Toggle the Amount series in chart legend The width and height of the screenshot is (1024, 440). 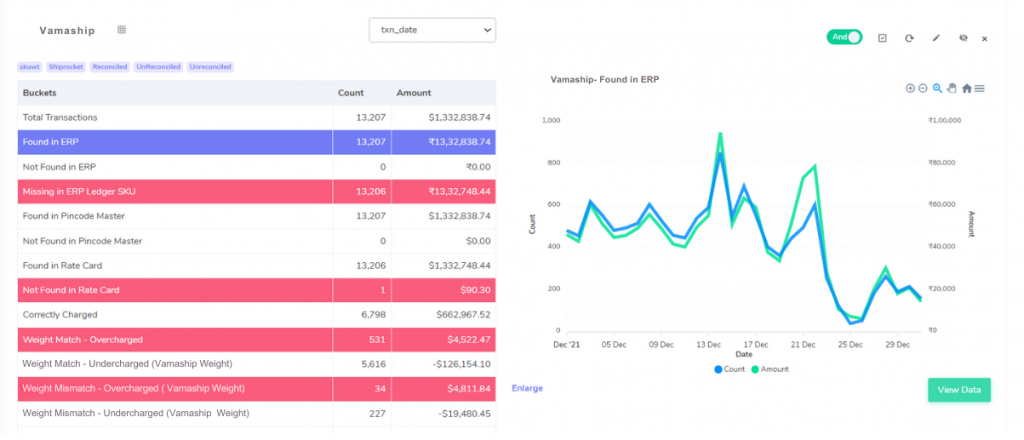pyautogui.click(x=770, y=369)
